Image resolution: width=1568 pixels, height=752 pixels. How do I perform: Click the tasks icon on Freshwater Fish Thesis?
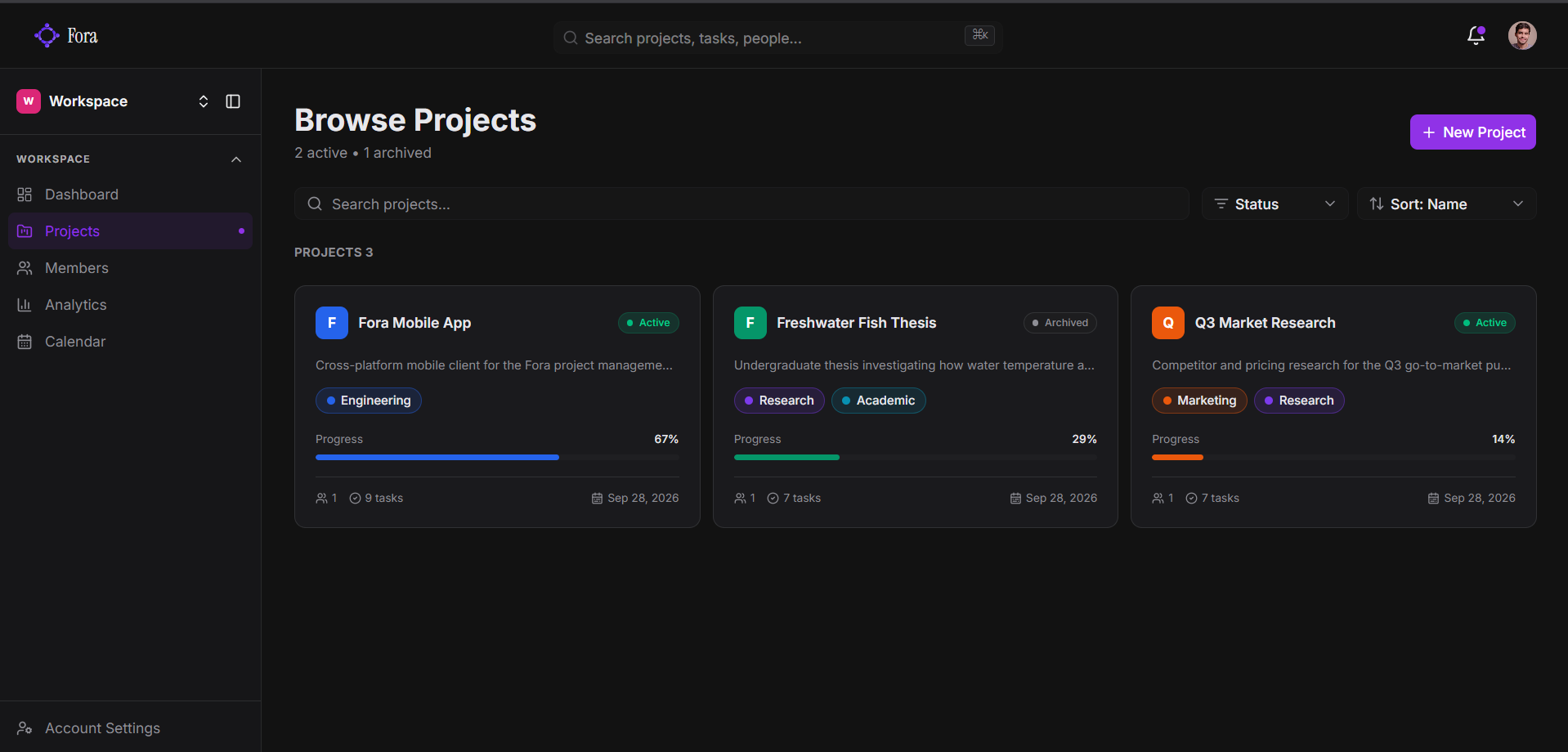pyautogui.click(x=773, y=499)
